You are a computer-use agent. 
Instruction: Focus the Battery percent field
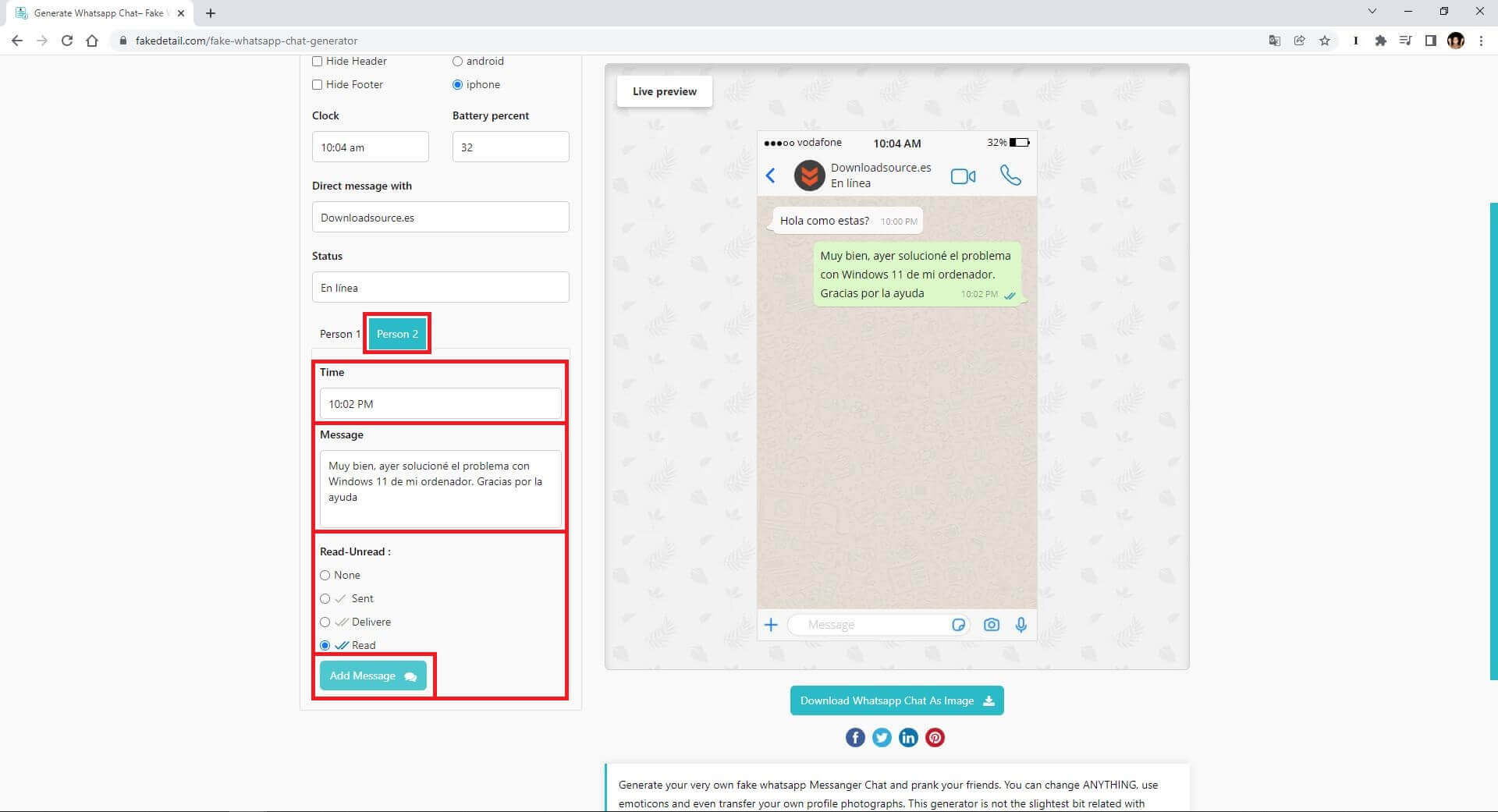(x=511, y=147)
